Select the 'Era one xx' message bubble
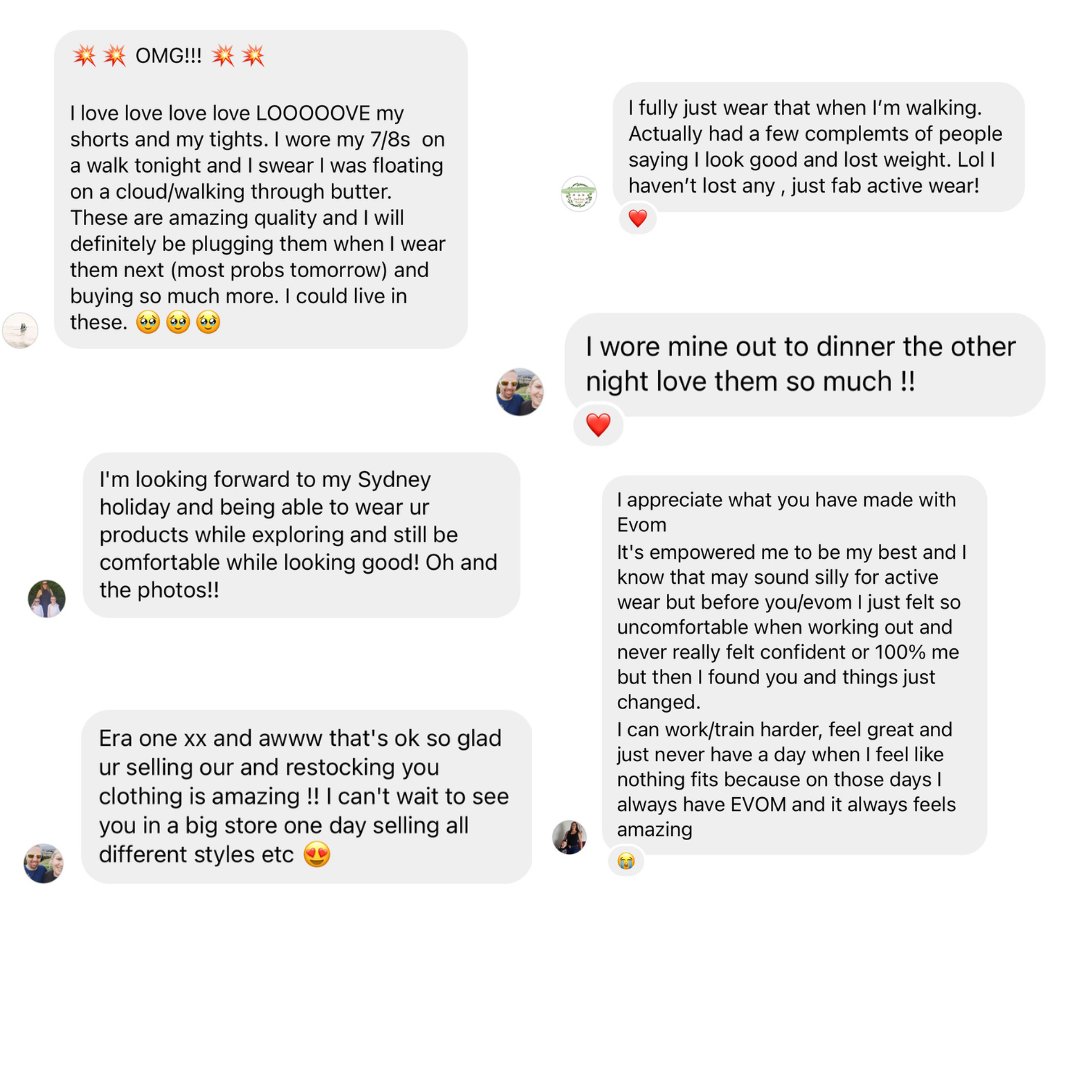Screen dimensions: 1080x1080 [307, 797]
